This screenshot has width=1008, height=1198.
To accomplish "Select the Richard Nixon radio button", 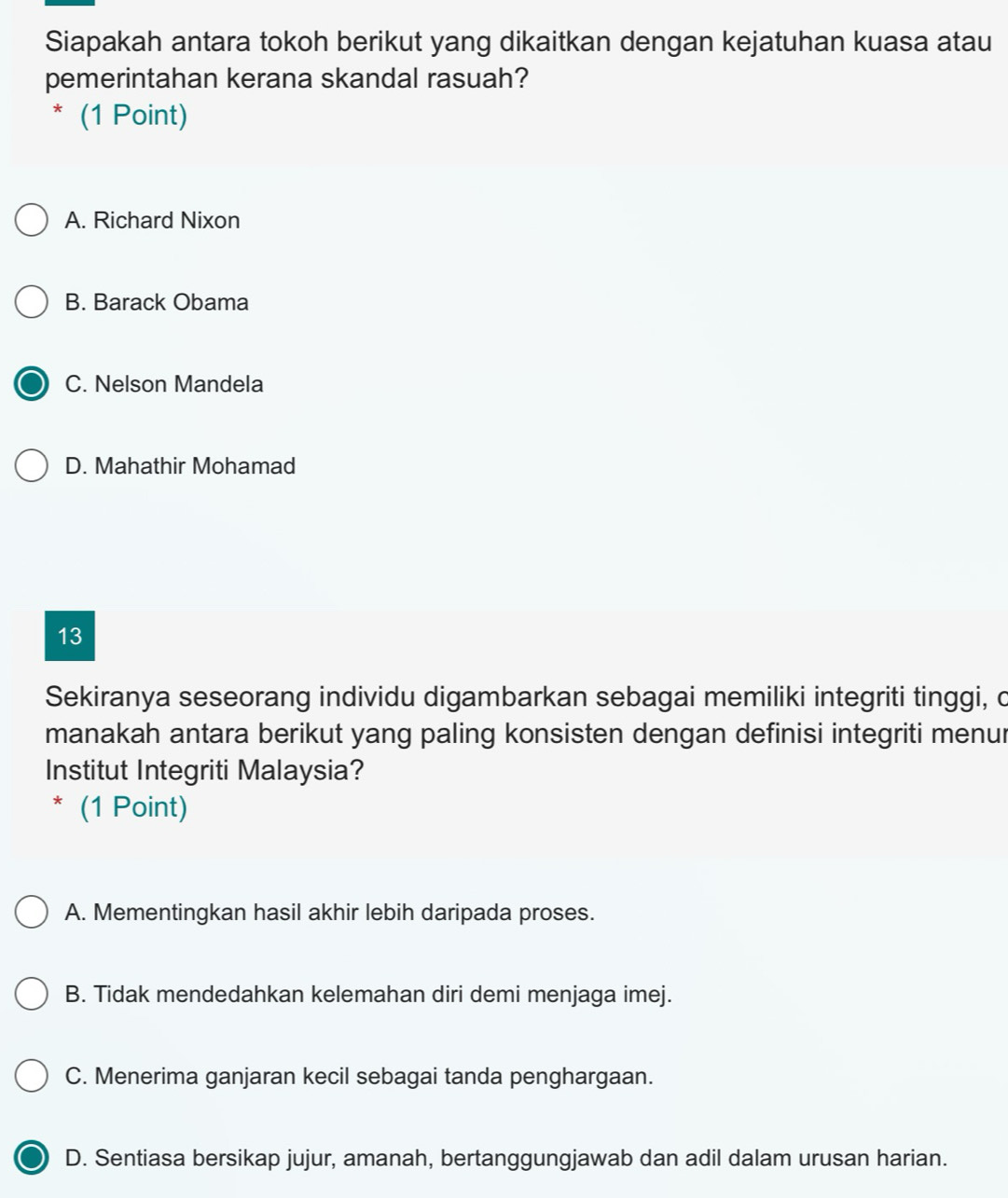I will (32, 221).
